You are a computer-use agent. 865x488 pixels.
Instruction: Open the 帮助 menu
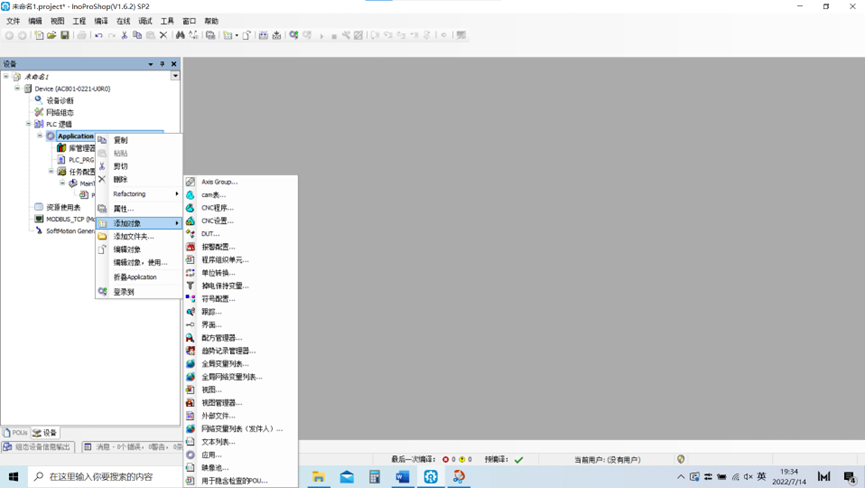tap(211, 21)
